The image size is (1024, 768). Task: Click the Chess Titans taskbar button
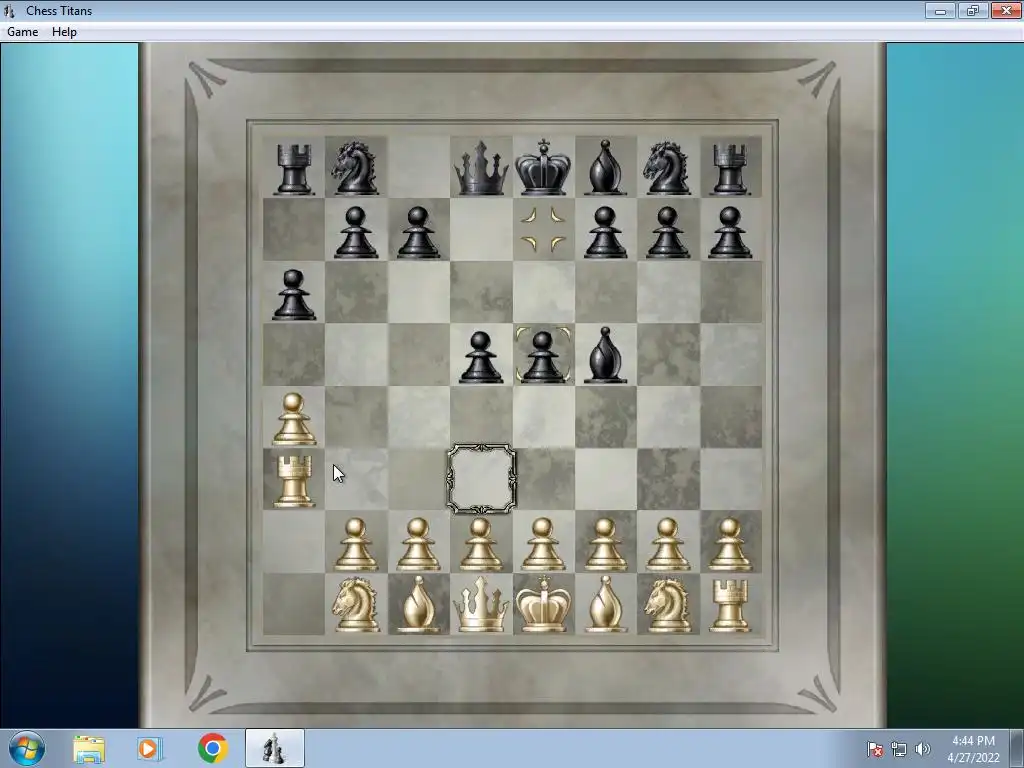coord(275,748)
